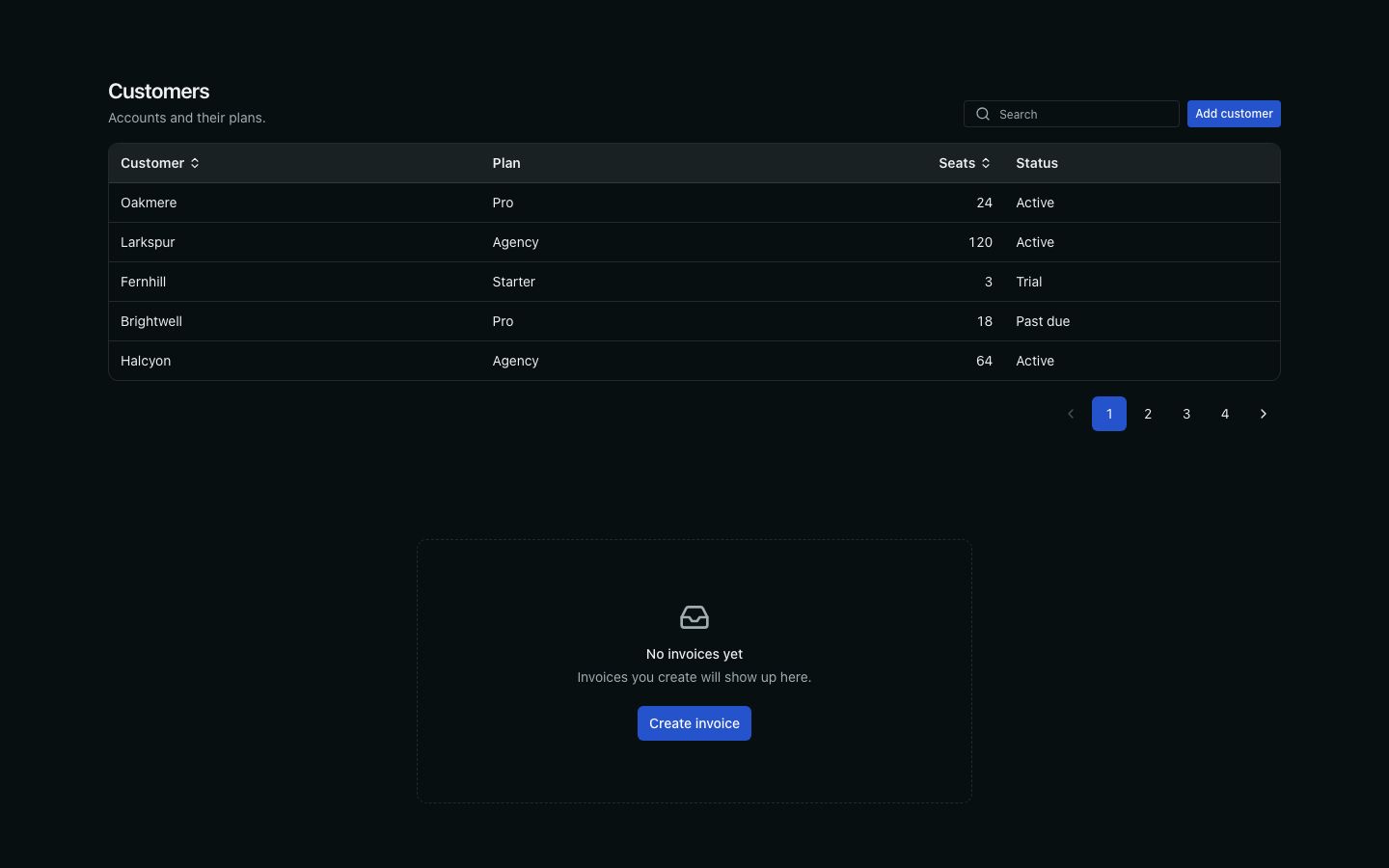The height and width of the screenshot is (868, 1389).
Task: Click Fernhill's seat count 3
Action: (x=988, y=282)
